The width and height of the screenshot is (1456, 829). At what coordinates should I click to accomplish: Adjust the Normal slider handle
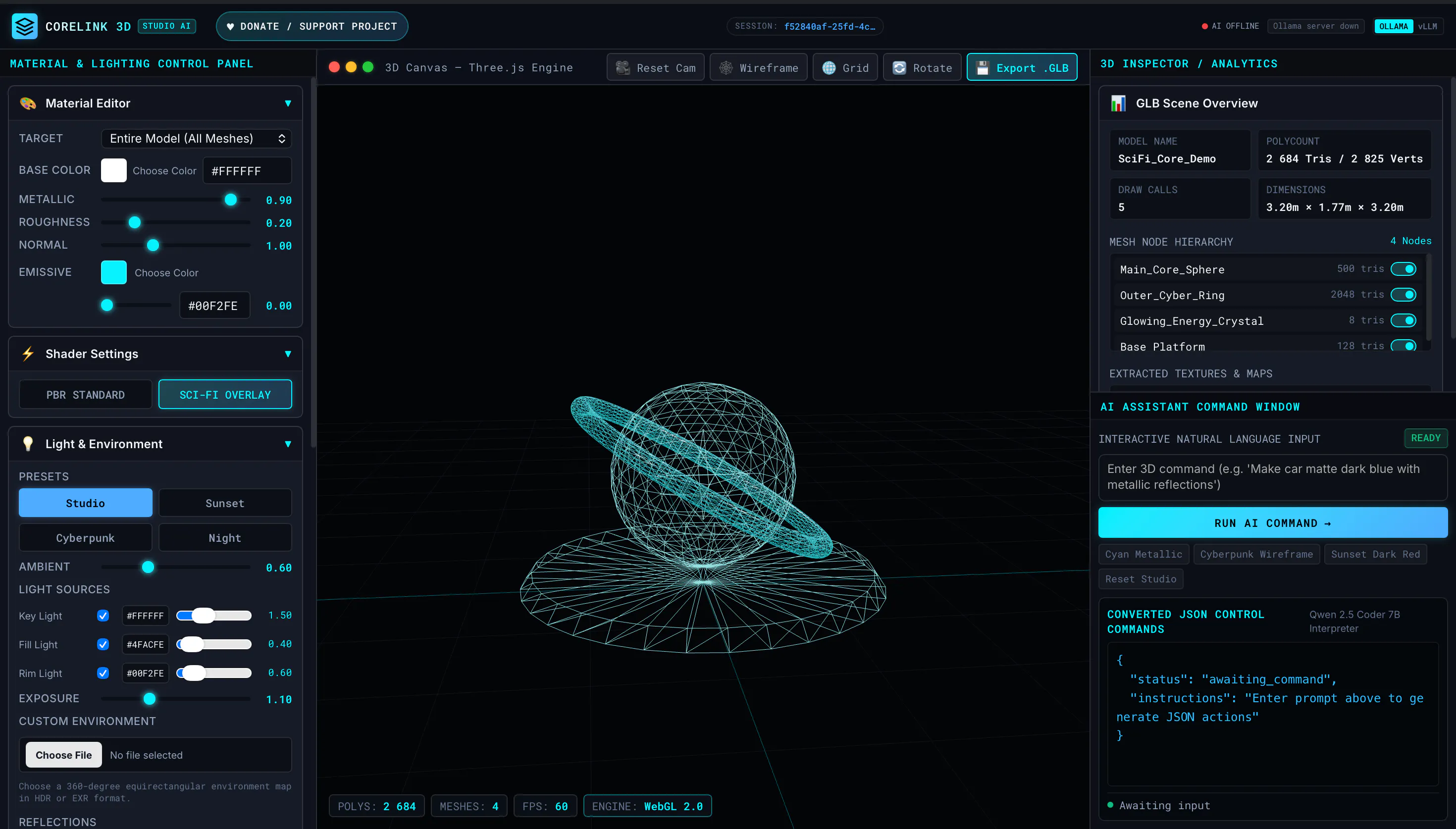[x=153, y=245]
